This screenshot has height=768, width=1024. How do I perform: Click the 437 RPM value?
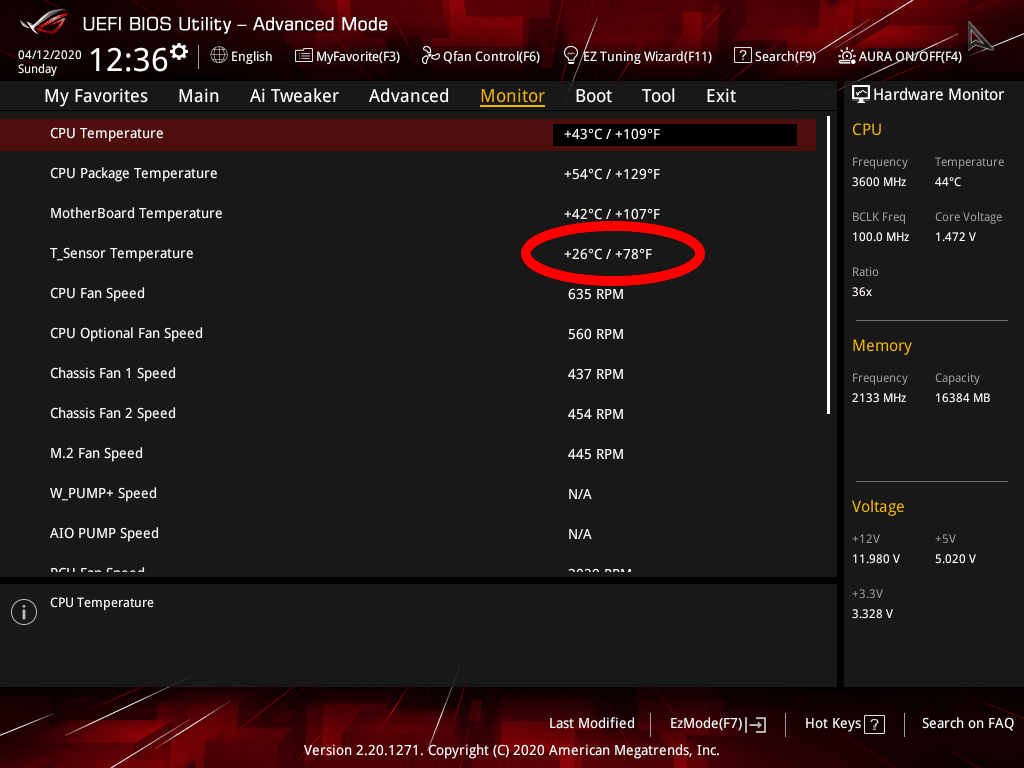[x=596, y=374]
